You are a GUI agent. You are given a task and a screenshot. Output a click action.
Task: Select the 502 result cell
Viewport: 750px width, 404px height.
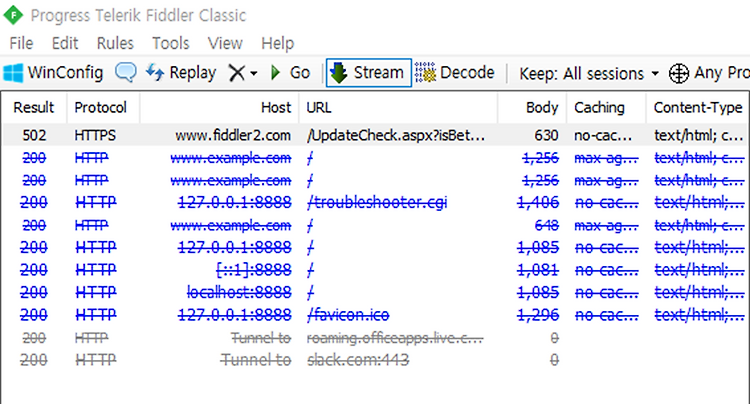34,135
